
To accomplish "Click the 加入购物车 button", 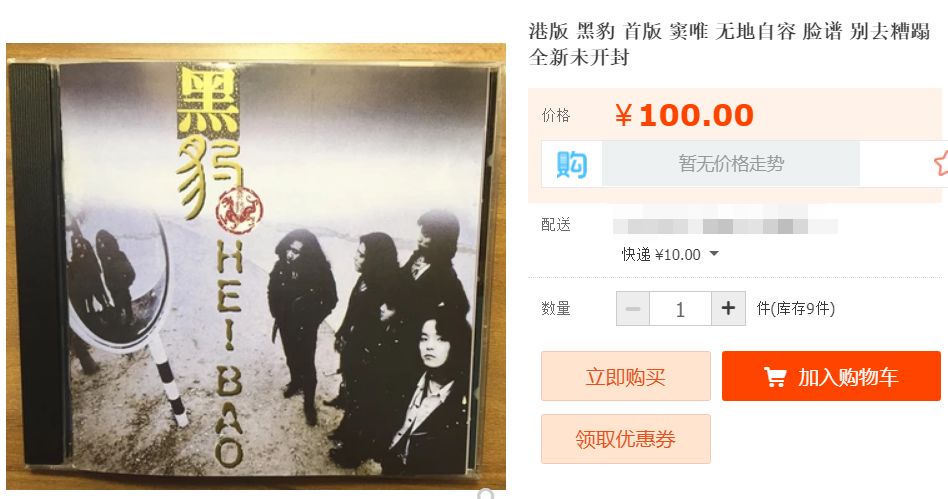I will coord(831,376).
